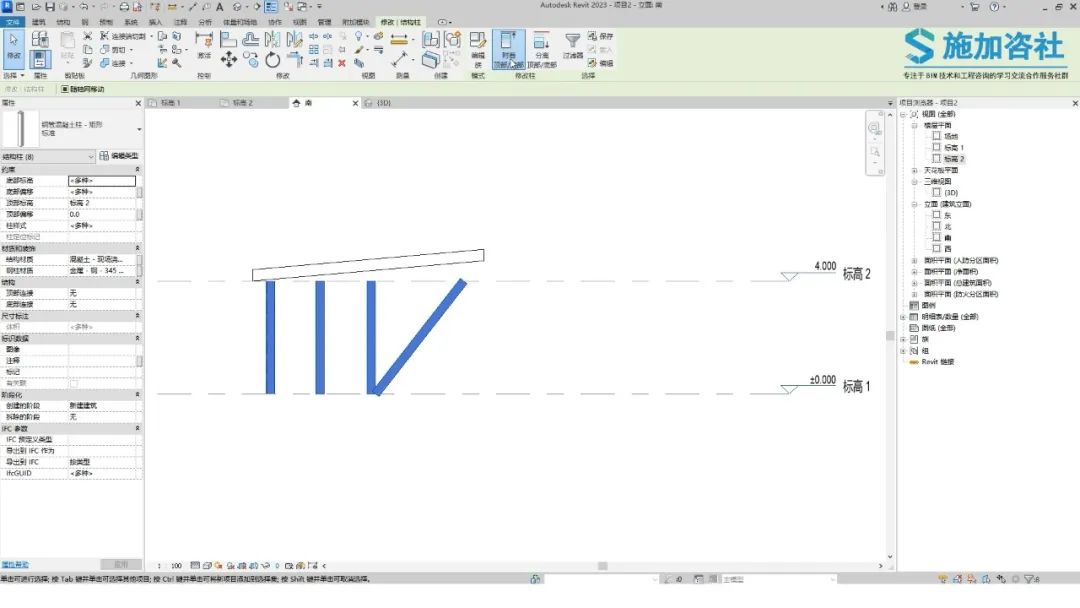Open the 结构柱 (8) filter dropdown
This screenshot has height=608, width=1080.
(48, 157)
